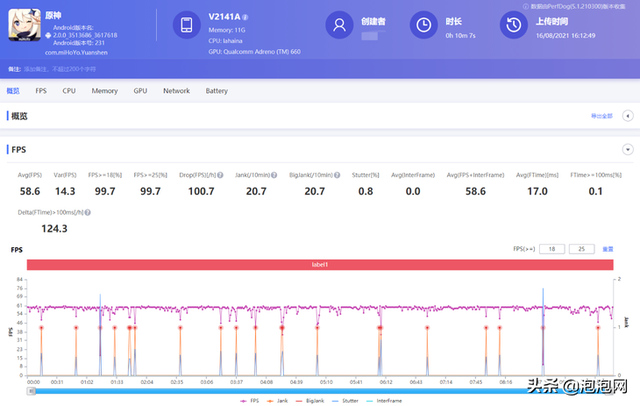The image size is (640, 406).
Task: Click the left handle of the timeline range slider
Action: [31, 391]
